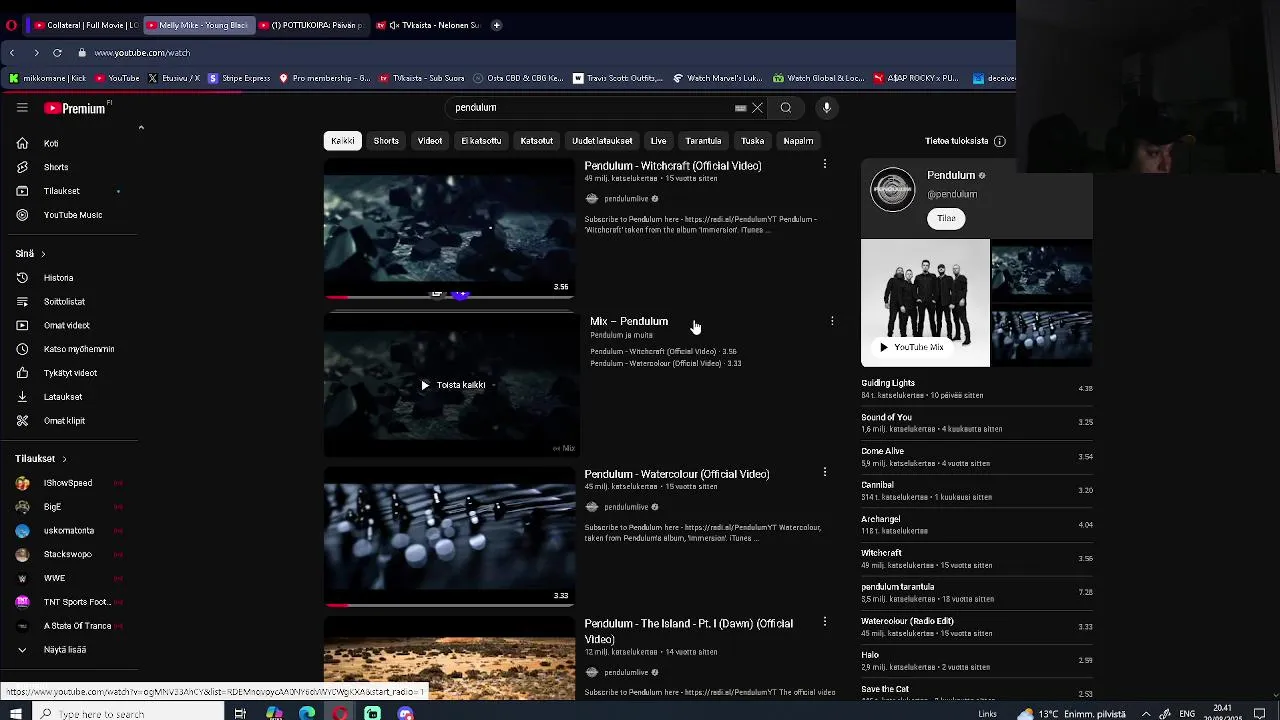Open more options for Watercolour video
1280x720 pixels.
tap(825, 472)
